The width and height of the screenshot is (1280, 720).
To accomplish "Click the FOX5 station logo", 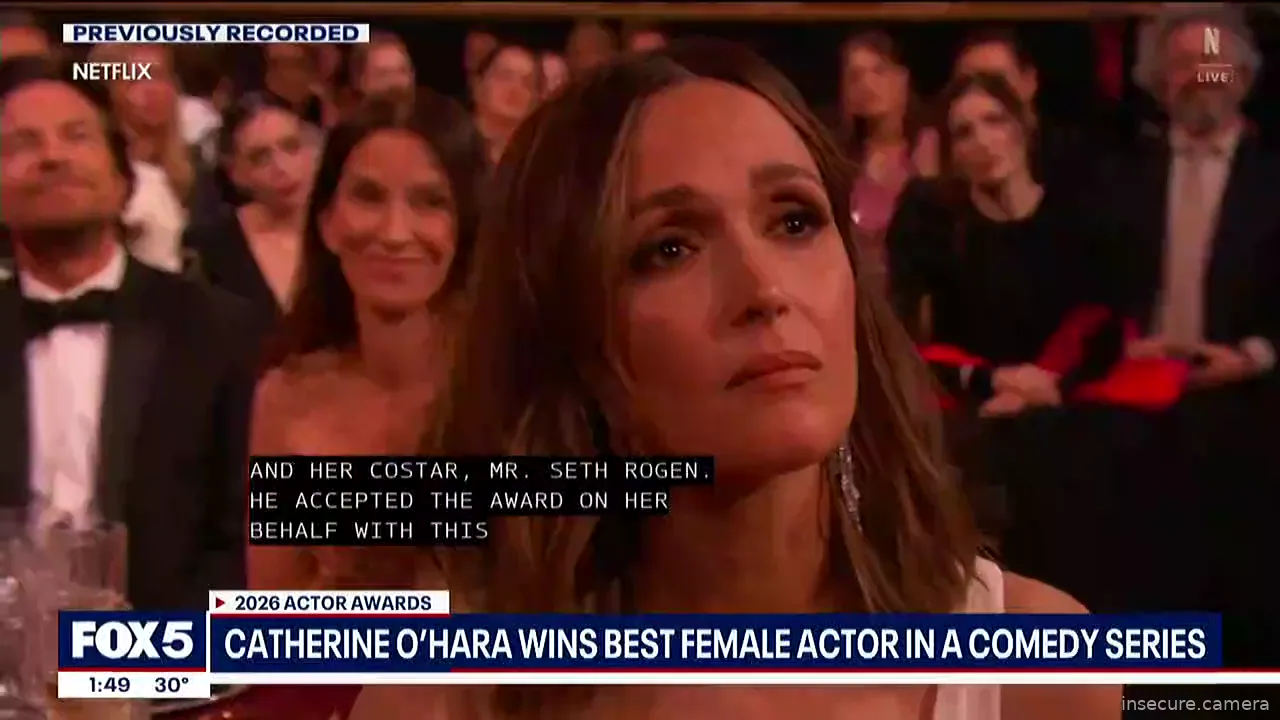I will point(132,641).
